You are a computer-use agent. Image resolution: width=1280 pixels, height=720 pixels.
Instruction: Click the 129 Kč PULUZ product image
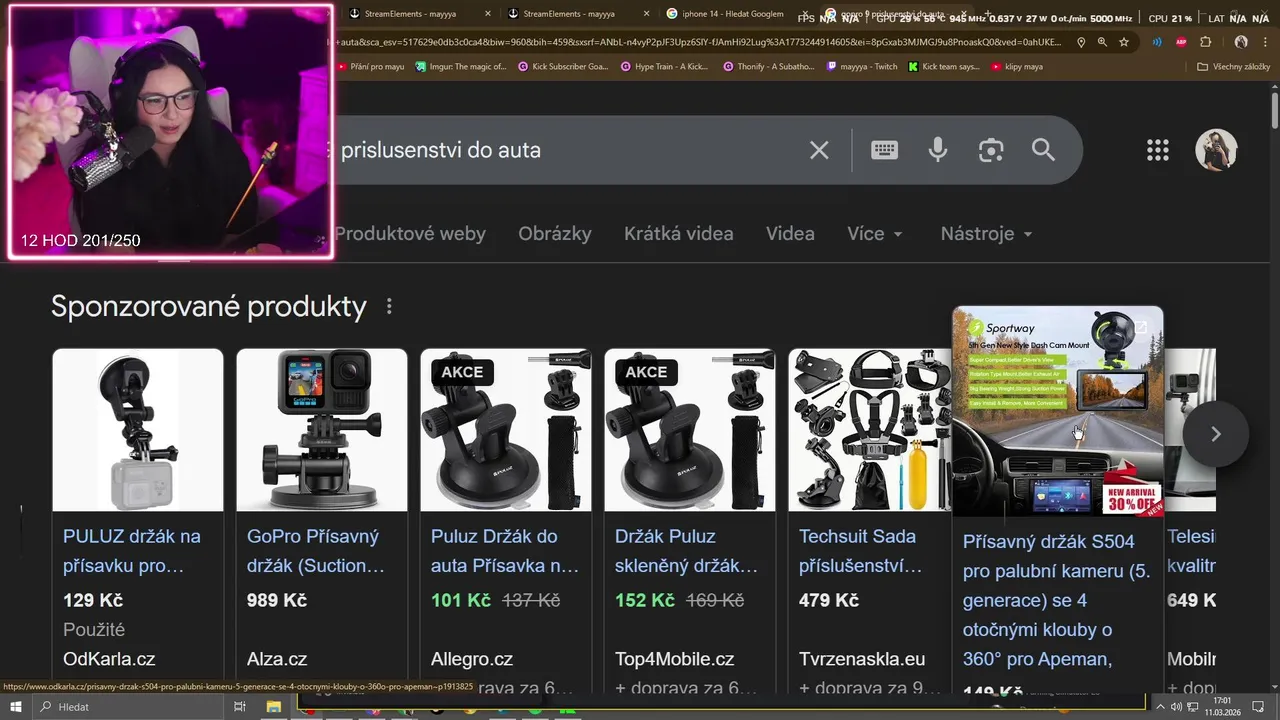click(138, 430)
